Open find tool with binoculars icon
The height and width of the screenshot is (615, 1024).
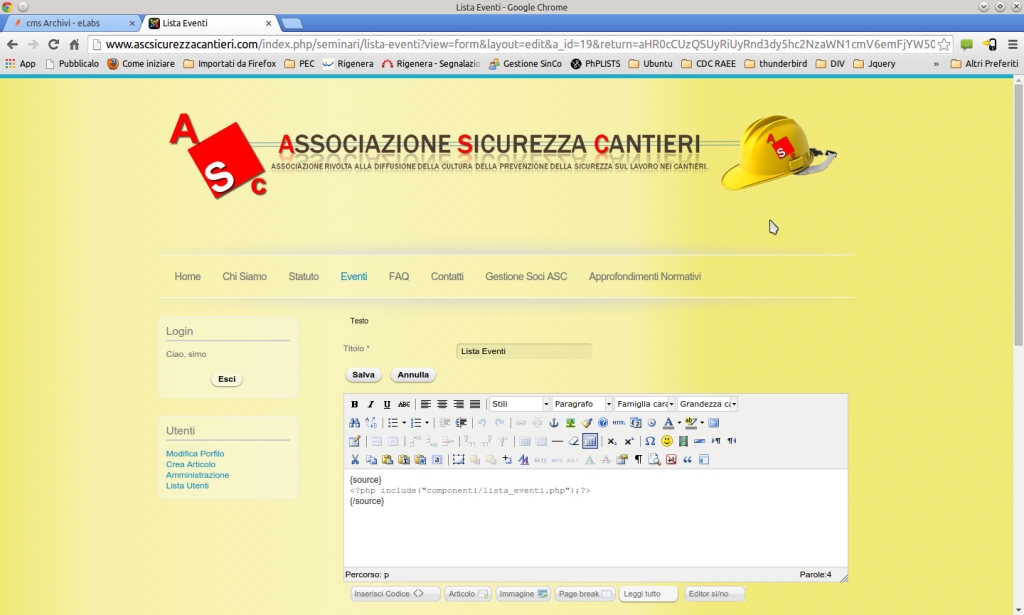[x=355, y=422]
